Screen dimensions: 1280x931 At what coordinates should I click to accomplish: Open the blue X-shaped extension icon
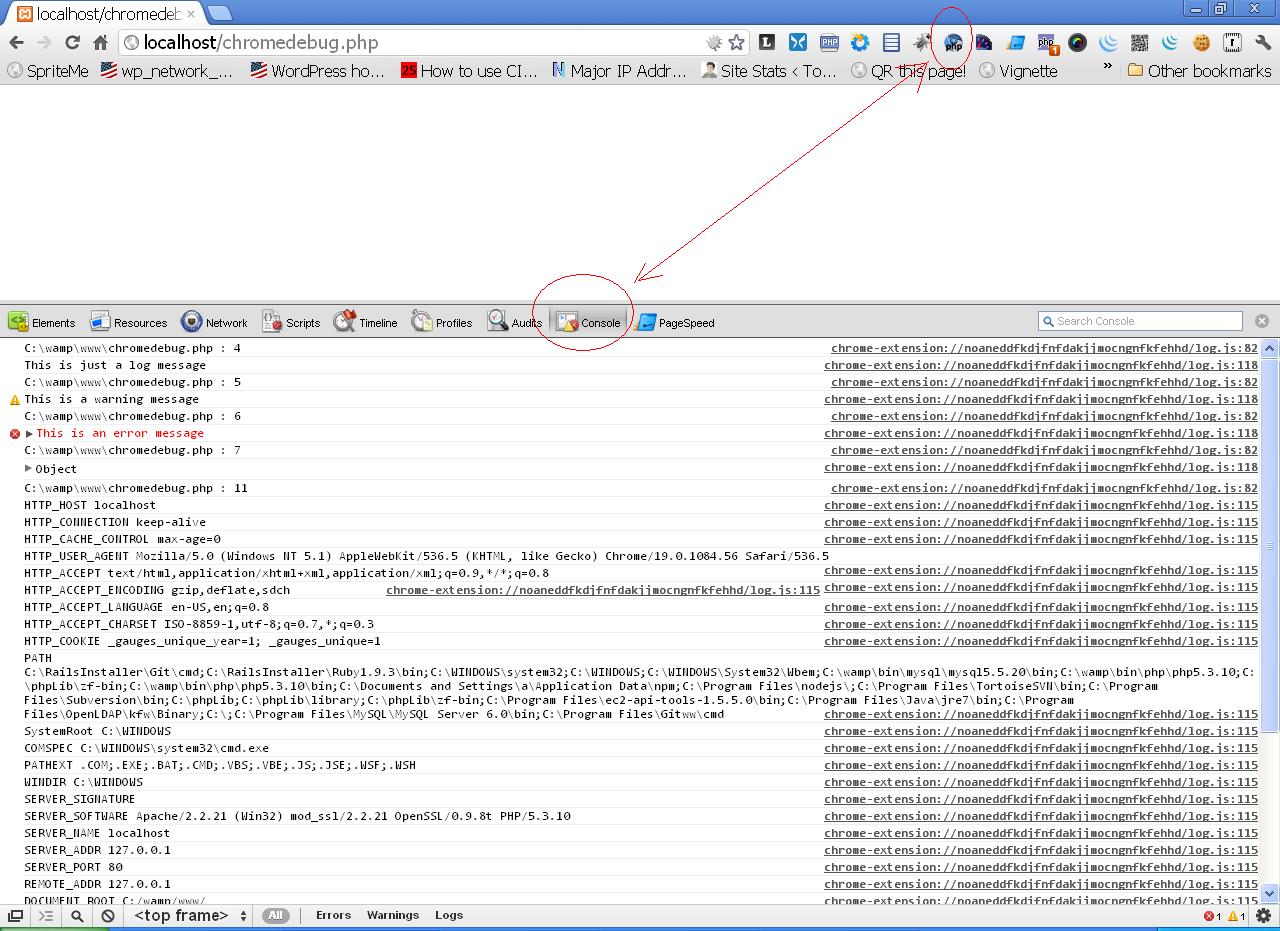[x=798, y=42]
